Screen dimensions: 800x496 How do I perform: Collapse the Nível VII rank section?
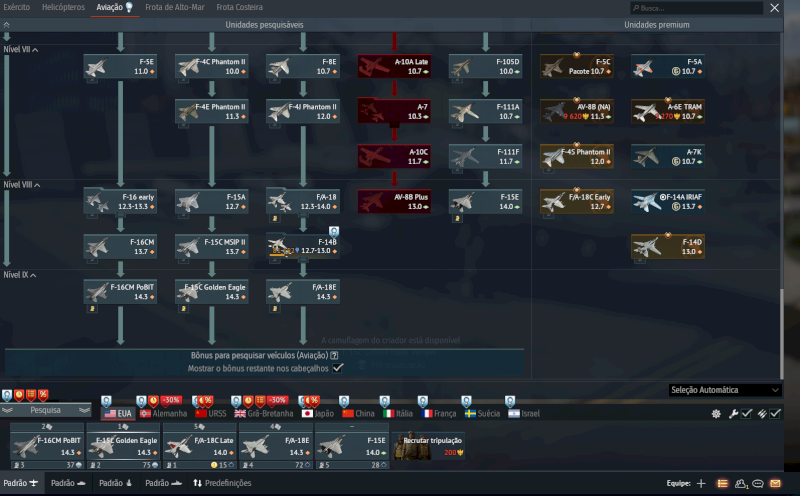[20, 49]
